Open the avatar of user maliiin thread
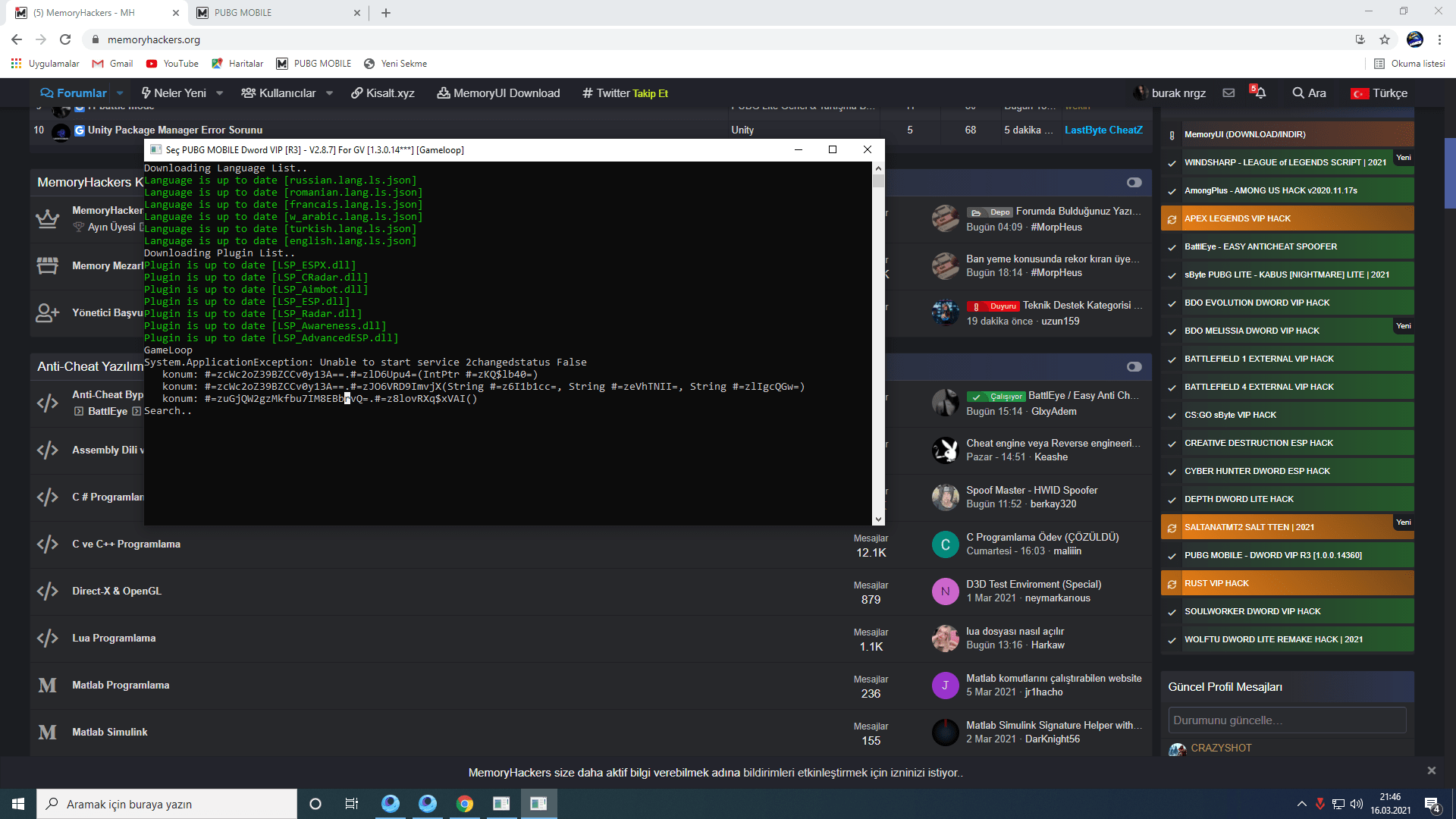This screenshot has width=1456, height=819. tap(945, 544)
